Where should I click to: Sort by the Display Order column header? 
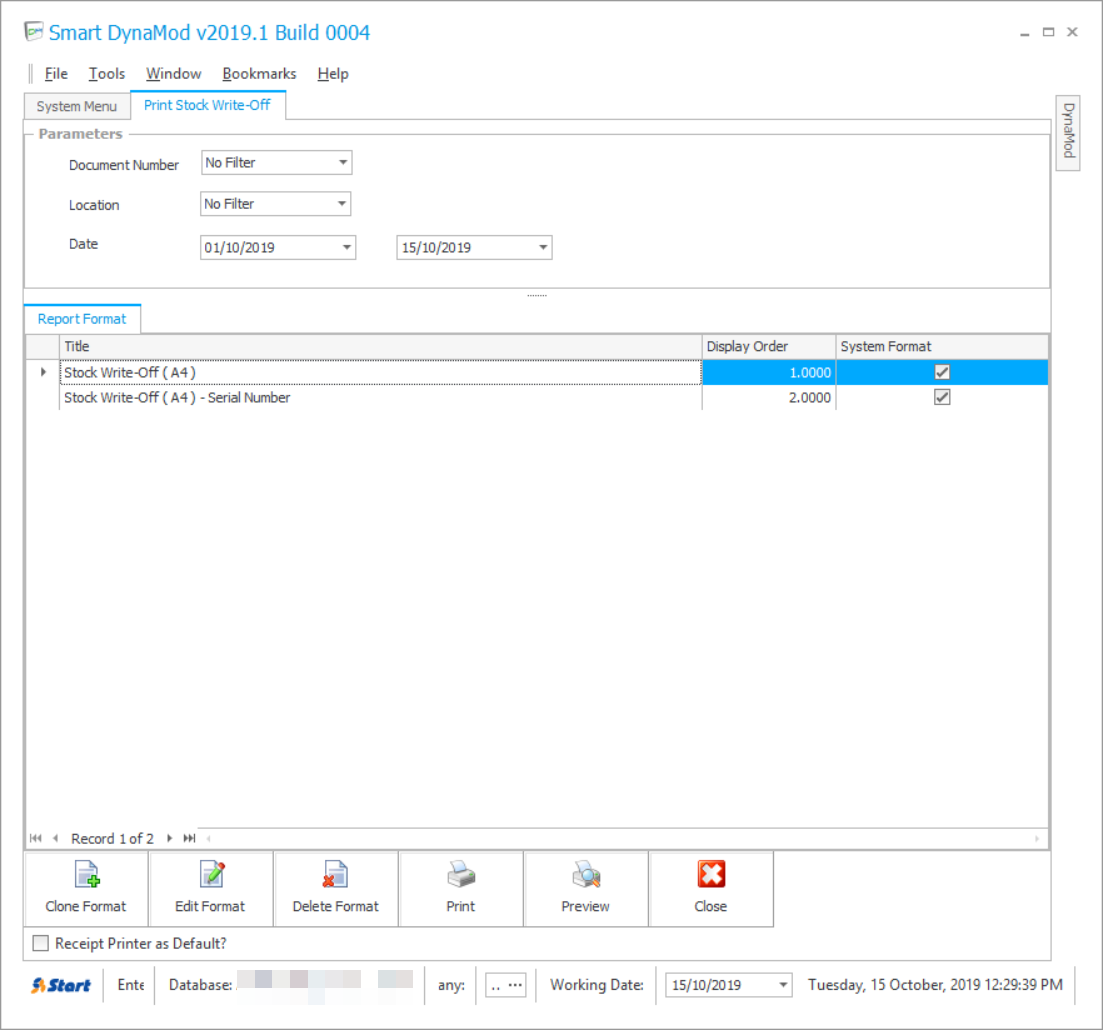click(769, 346)
